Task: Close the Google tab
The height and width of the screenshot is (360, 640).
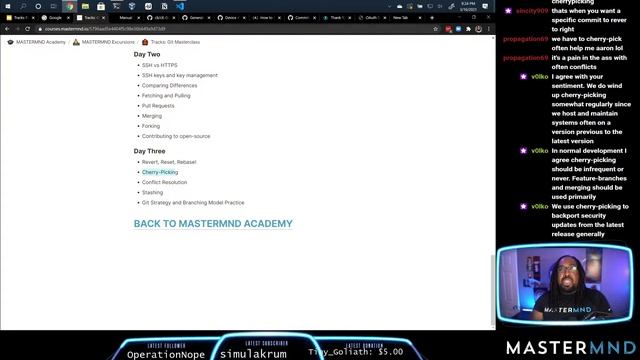Action: 68,18
